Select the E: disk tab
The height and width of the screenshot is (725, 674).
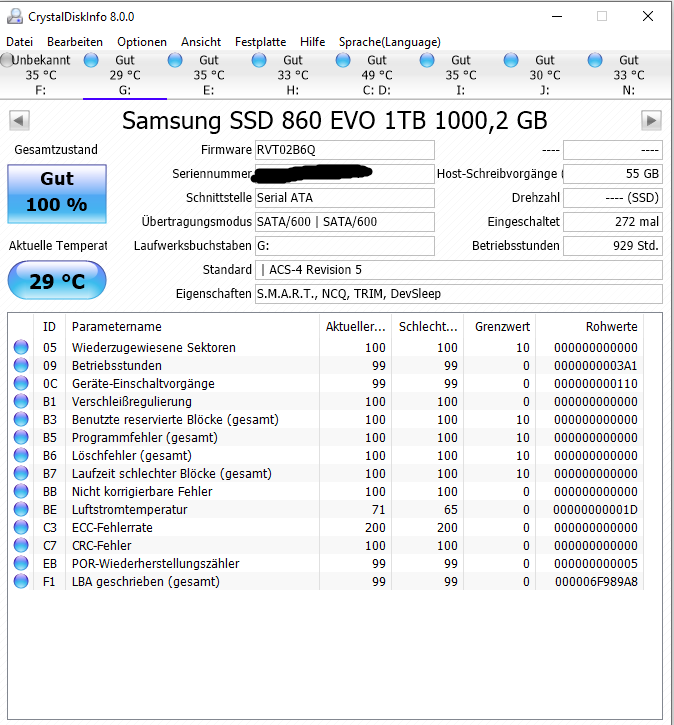(x=209, y=75)
